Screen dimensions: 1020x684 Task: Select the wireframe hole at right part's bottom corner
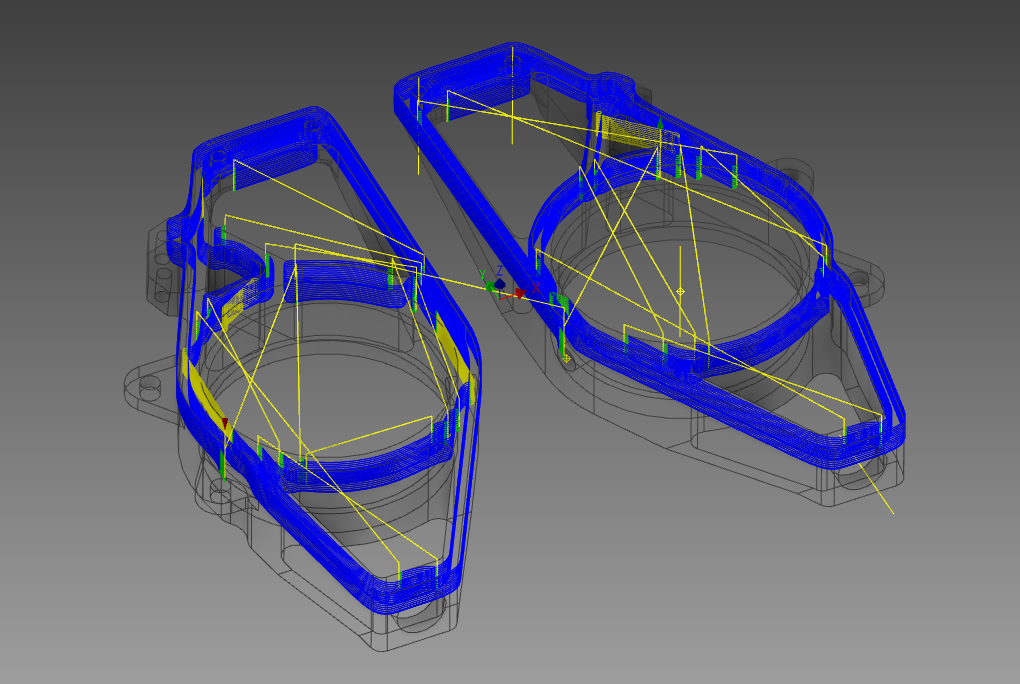pyautogui.click(x=858, y=476)
